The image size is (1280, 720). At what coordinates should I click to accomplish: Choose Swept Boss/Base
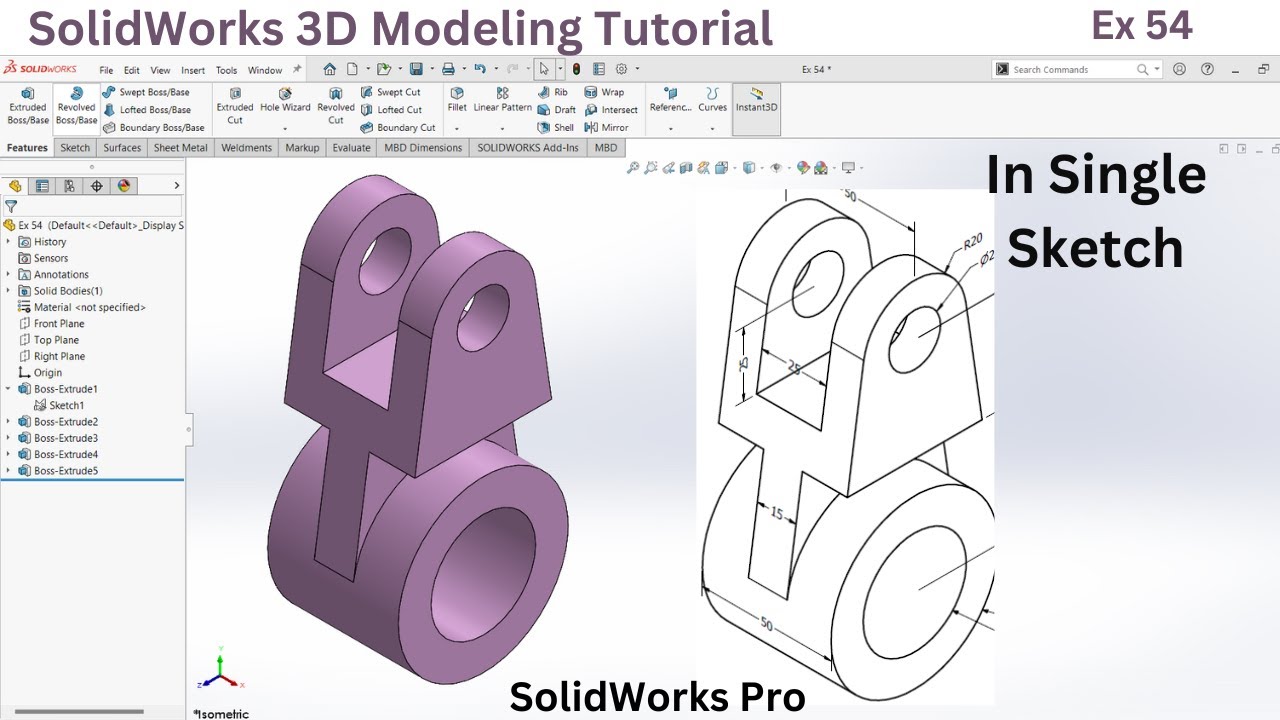coord(146,92)
